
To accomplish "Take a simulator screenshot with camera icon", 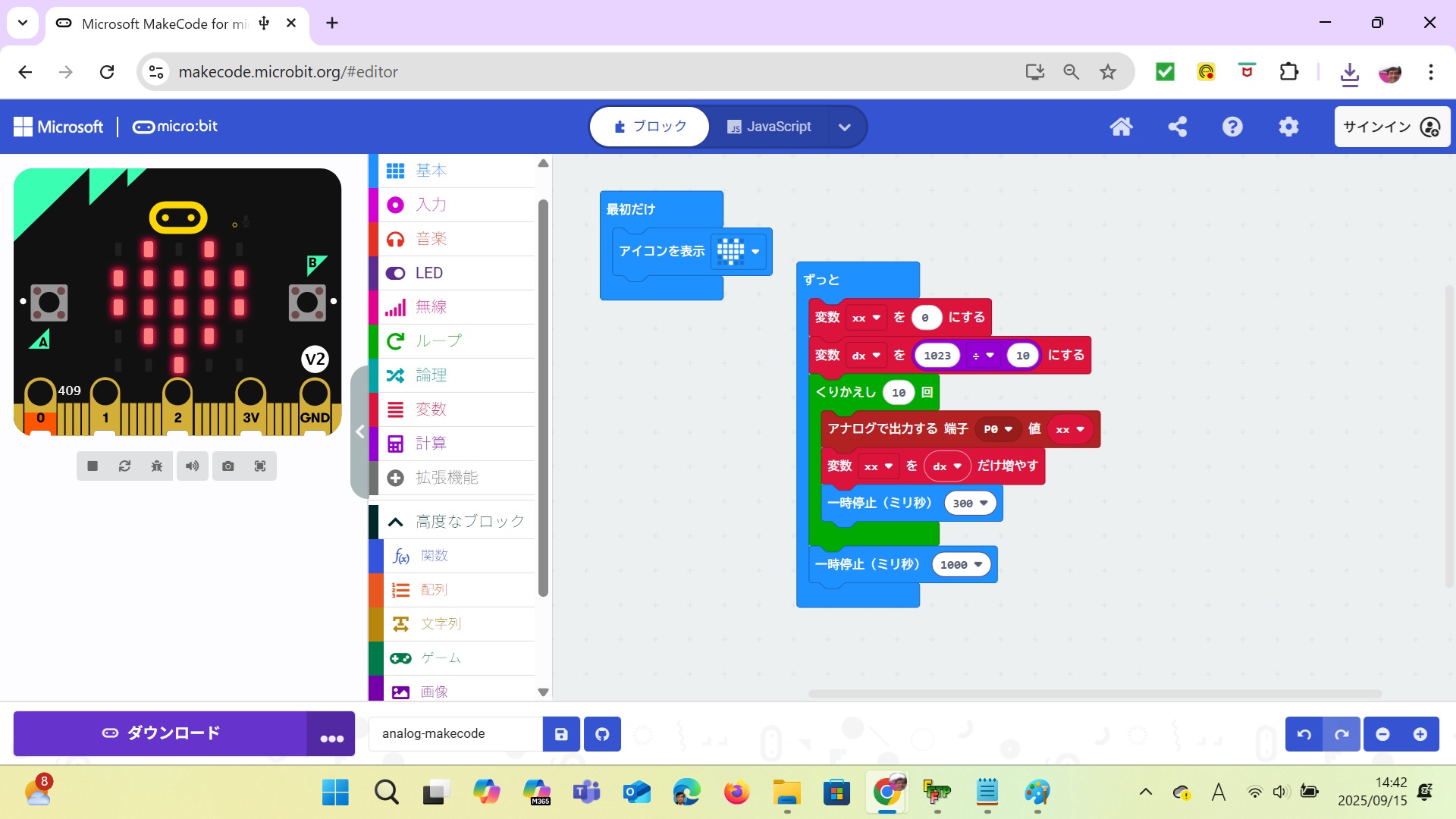I will pyautogui.click(x=227, y=466).
